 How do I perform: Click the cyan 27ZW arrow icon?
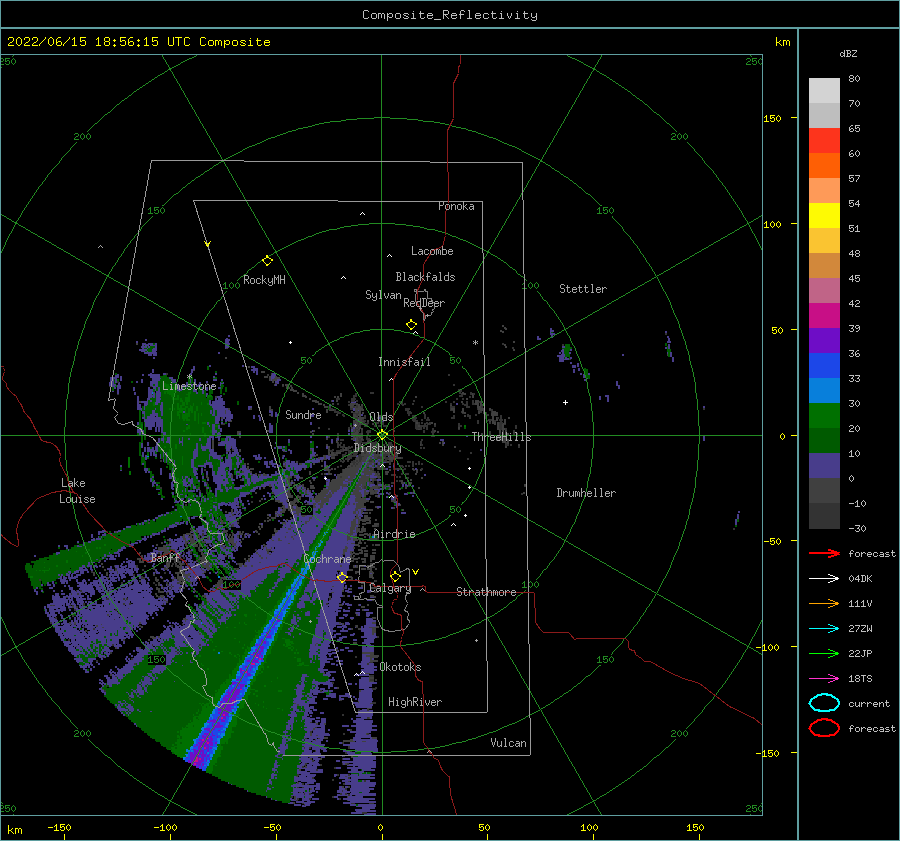click(x=824, y=629)
